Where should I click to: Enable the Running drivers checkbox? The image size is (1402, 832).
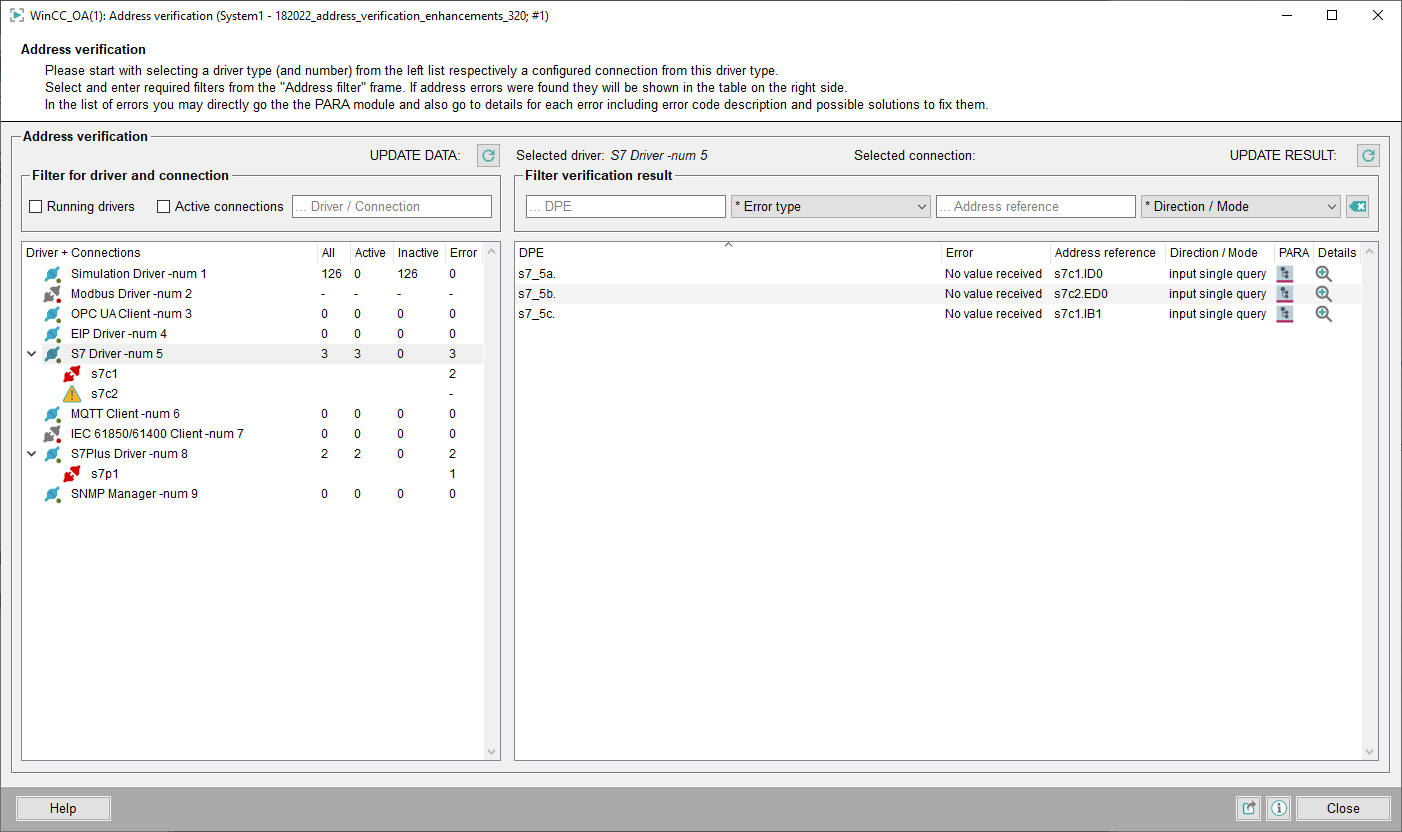tap(36, 207)
